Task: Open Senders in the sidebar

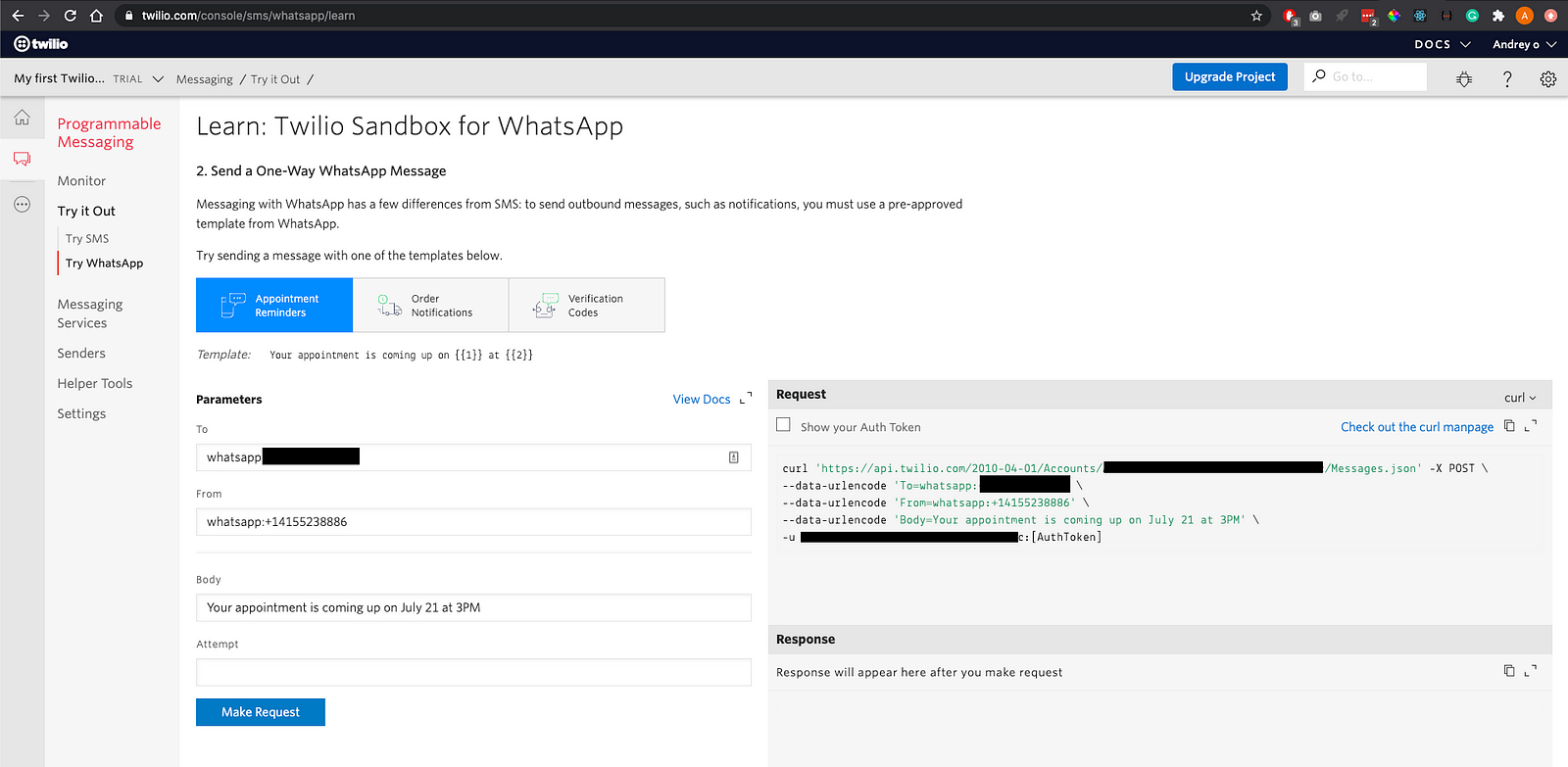Action: coord(81,354)
